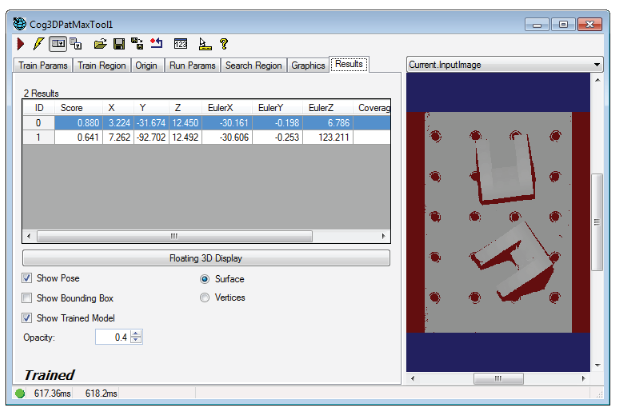Select result row header ID 0
This screenshot has height=414, width=620.
tap(38, 123)
